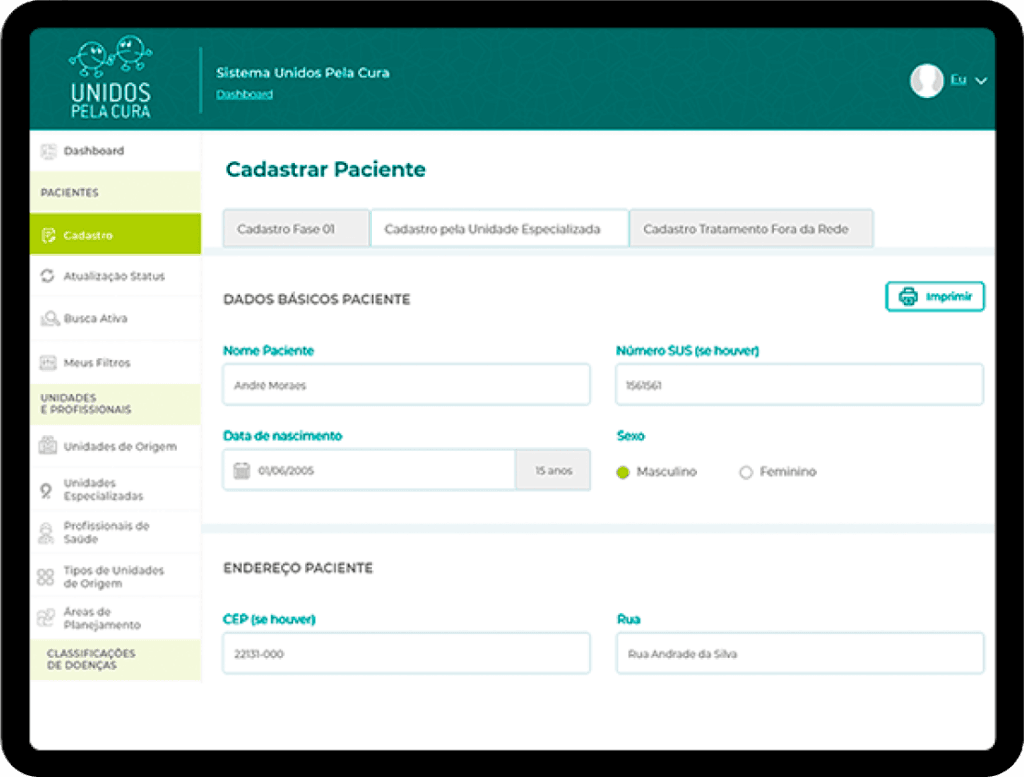Click the Cadastro form icon
The height and width of the screenshot is (777, 1024).
[47, 236]
